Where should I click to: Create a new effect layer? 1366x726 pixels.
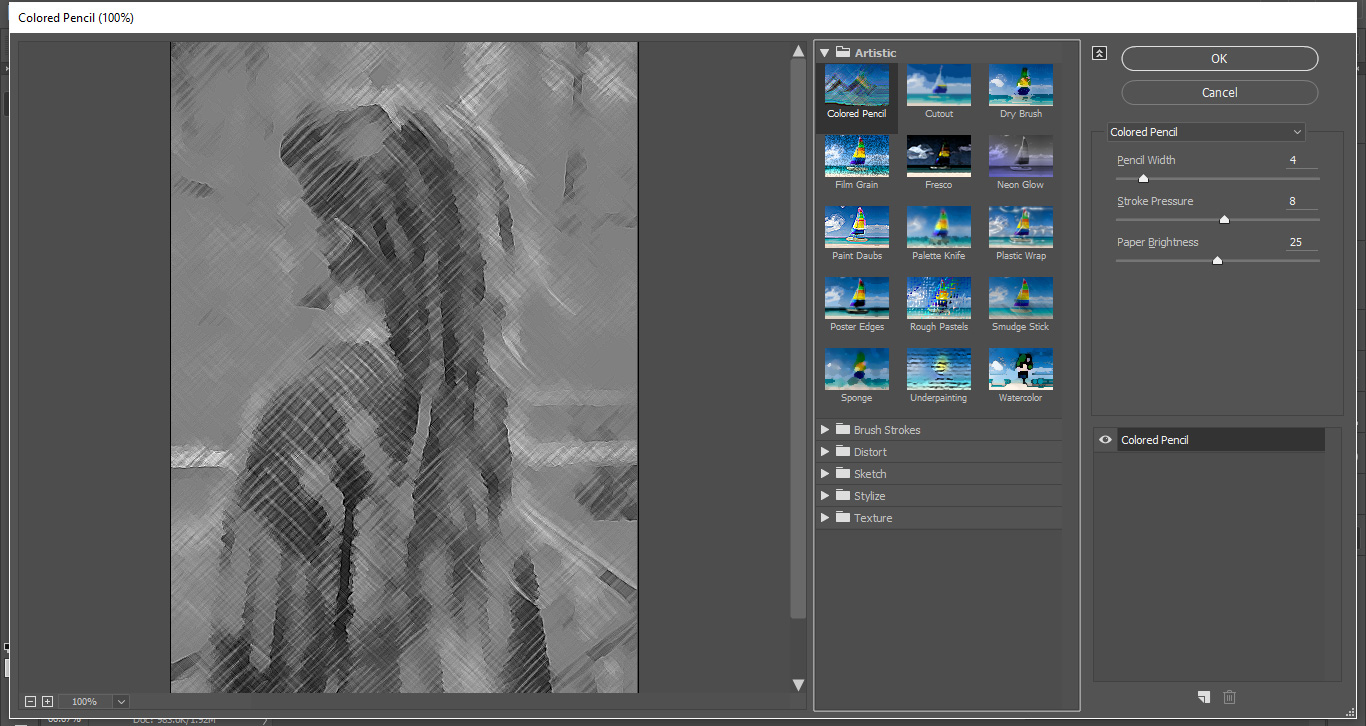pyautogui.click(x=1203, y=697)
